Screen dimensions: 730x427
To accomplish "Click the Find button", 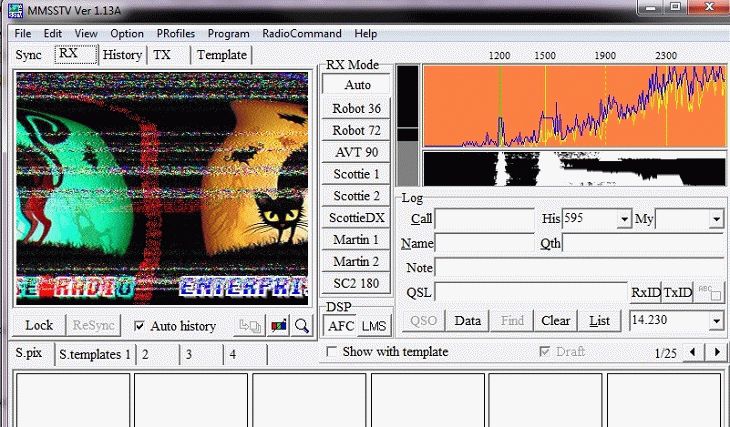I will 512,321.
